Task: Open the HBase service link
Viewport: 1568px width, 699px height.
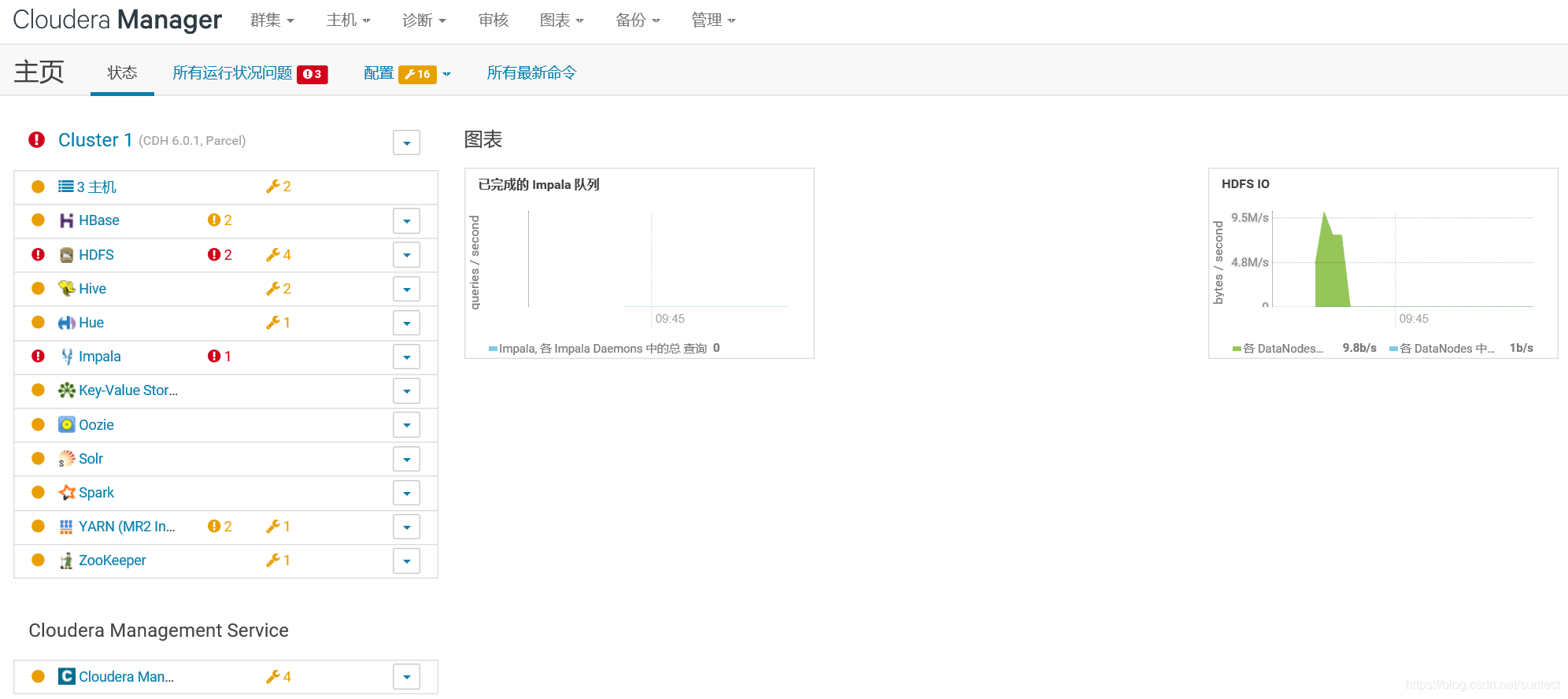Action: 99,220
